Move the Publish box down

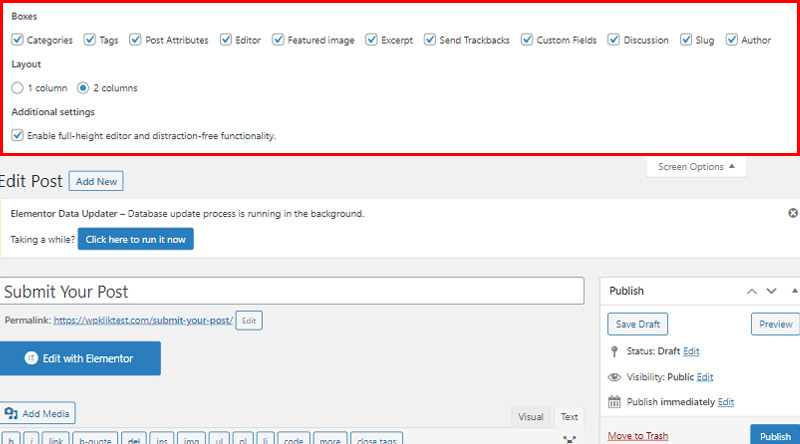coord(771,291)
